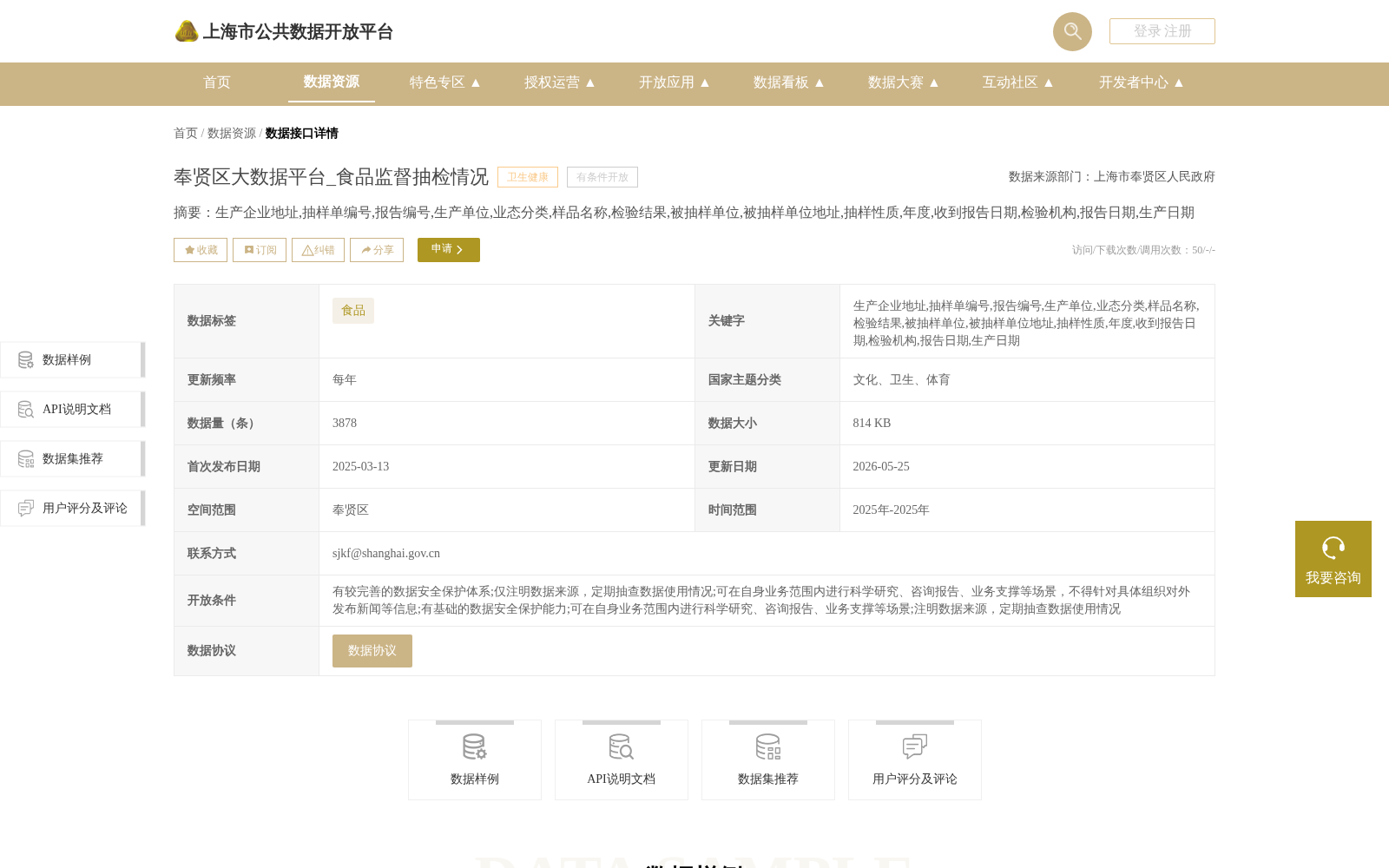Click the 食品 data label tag
This screenshot has width=1389, height=868.
pyautogui.click(x=353, y=311)
